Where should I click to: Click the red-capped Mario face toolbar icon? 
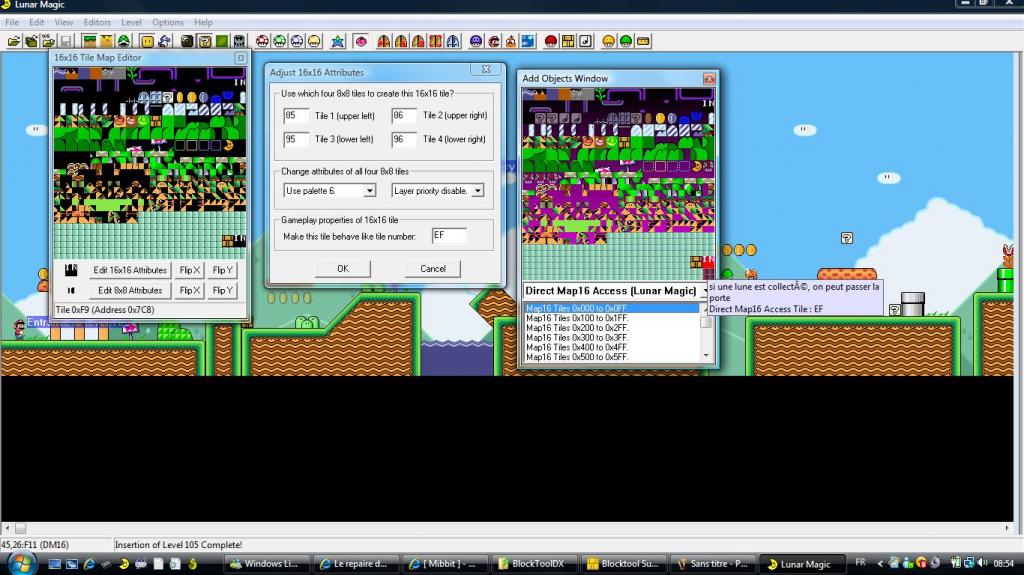coord(494,41)
